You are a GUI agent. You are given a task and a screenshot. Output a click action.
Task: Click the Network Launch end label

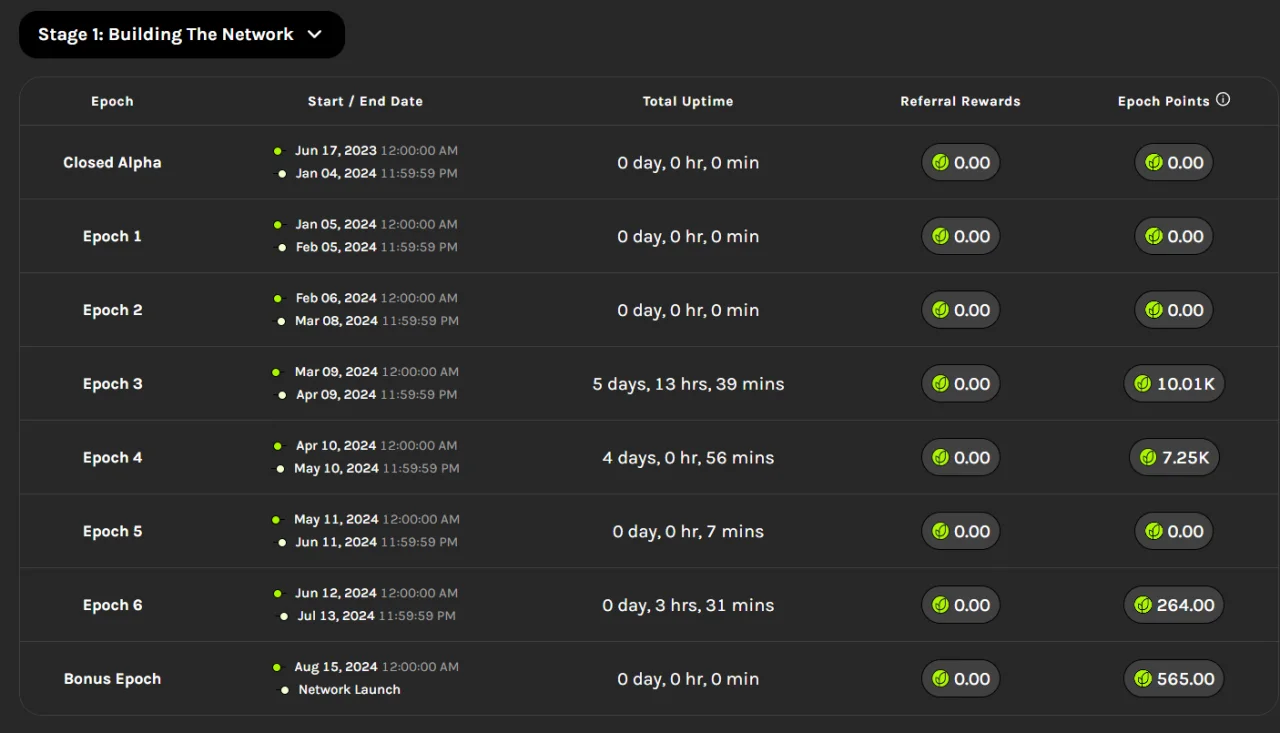tap(349, 690)
